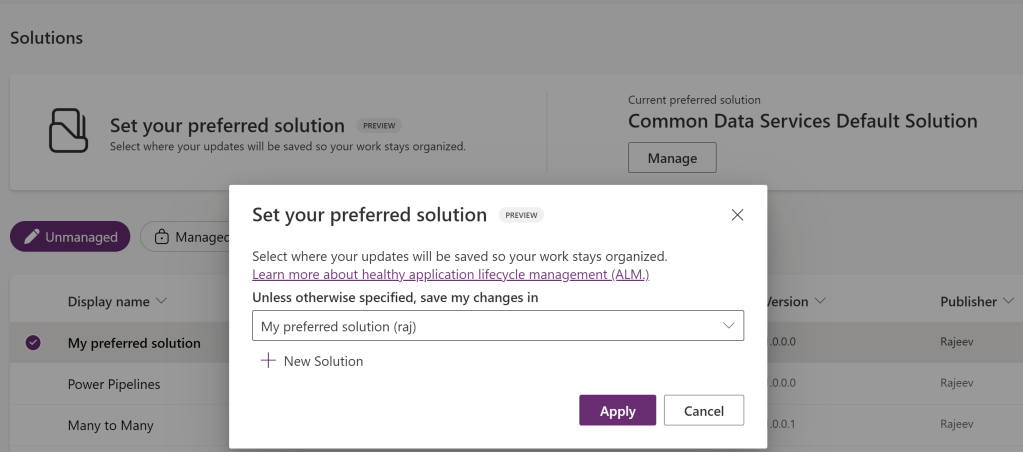Open the Many to Many solution row
The height and width of the screenshot is (452, 1023).
pyautogui.click(x=110, y=425)
